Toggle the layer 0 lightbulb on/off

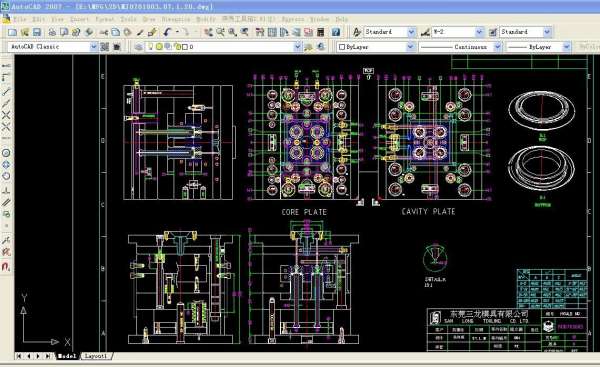pyautogui.click(x=151, y=47)
